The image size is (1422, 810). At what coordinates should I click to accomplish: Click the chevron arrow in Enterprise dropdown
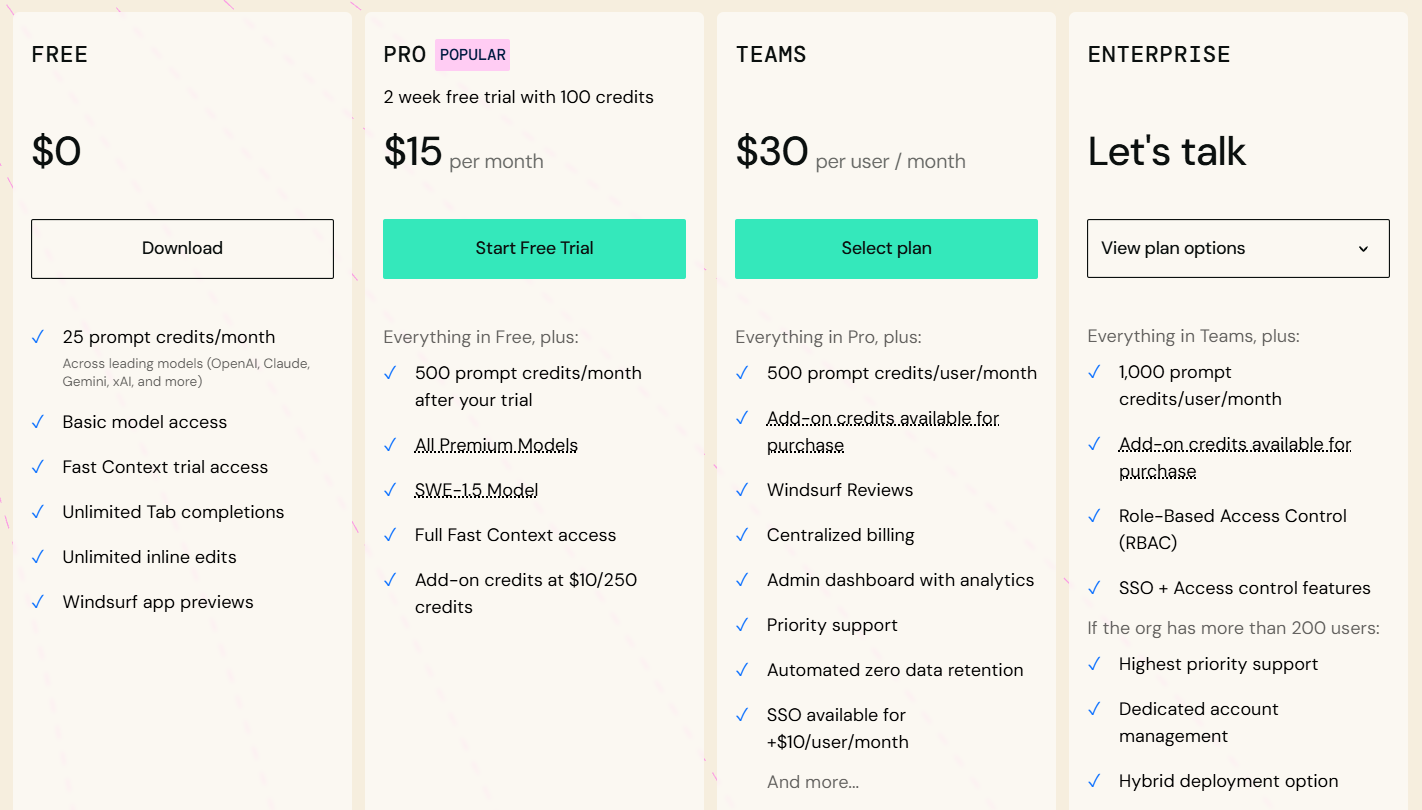pos(1363,249)
